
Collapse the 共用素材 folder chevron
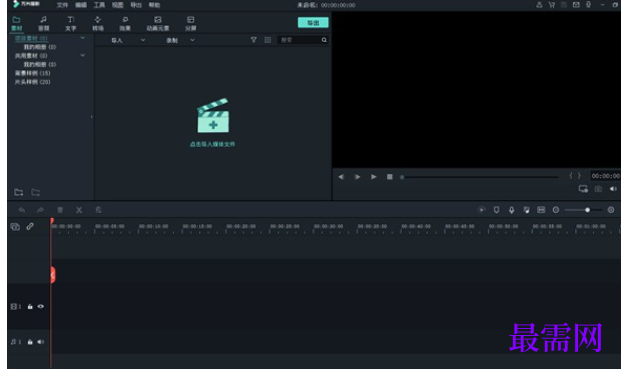coord(82,55)
